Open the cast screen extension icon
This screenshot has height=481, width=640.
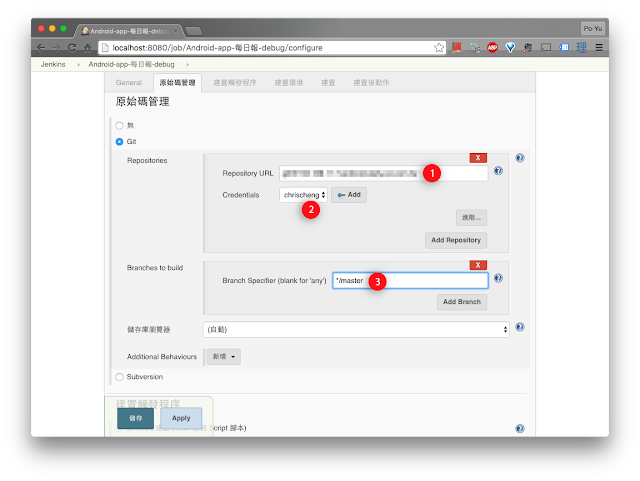pyautogui.click(x=546, y=48)
